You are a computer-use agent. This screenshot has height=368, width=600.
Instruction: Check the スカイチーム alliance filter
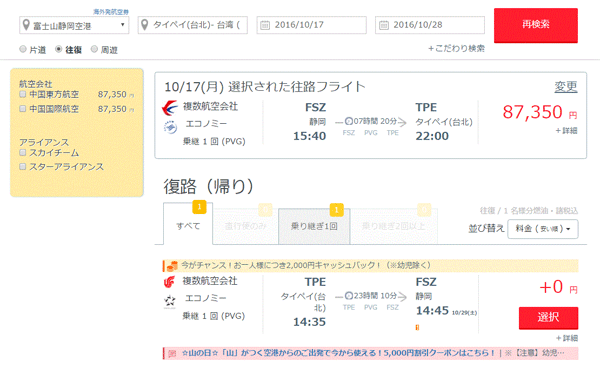point(23,153)
